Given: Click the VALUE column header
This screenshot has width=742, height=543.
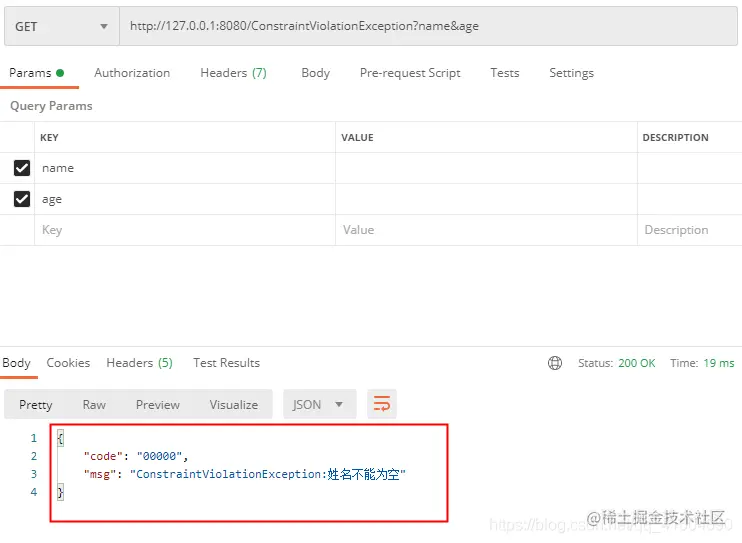Looking at the screenshot, I should tap(357, 138).
